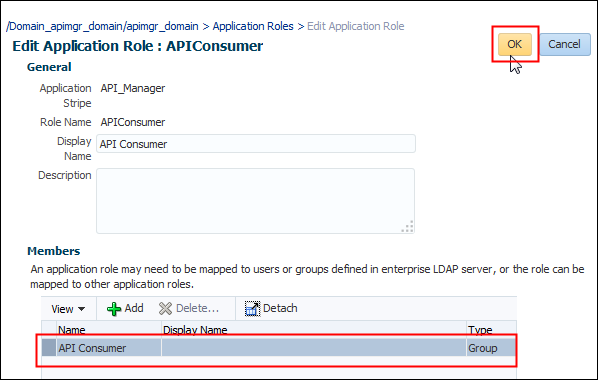This screenshot has width=598, height=380.
Task: Click the Group type cell
Action: (x=491, y=348)
